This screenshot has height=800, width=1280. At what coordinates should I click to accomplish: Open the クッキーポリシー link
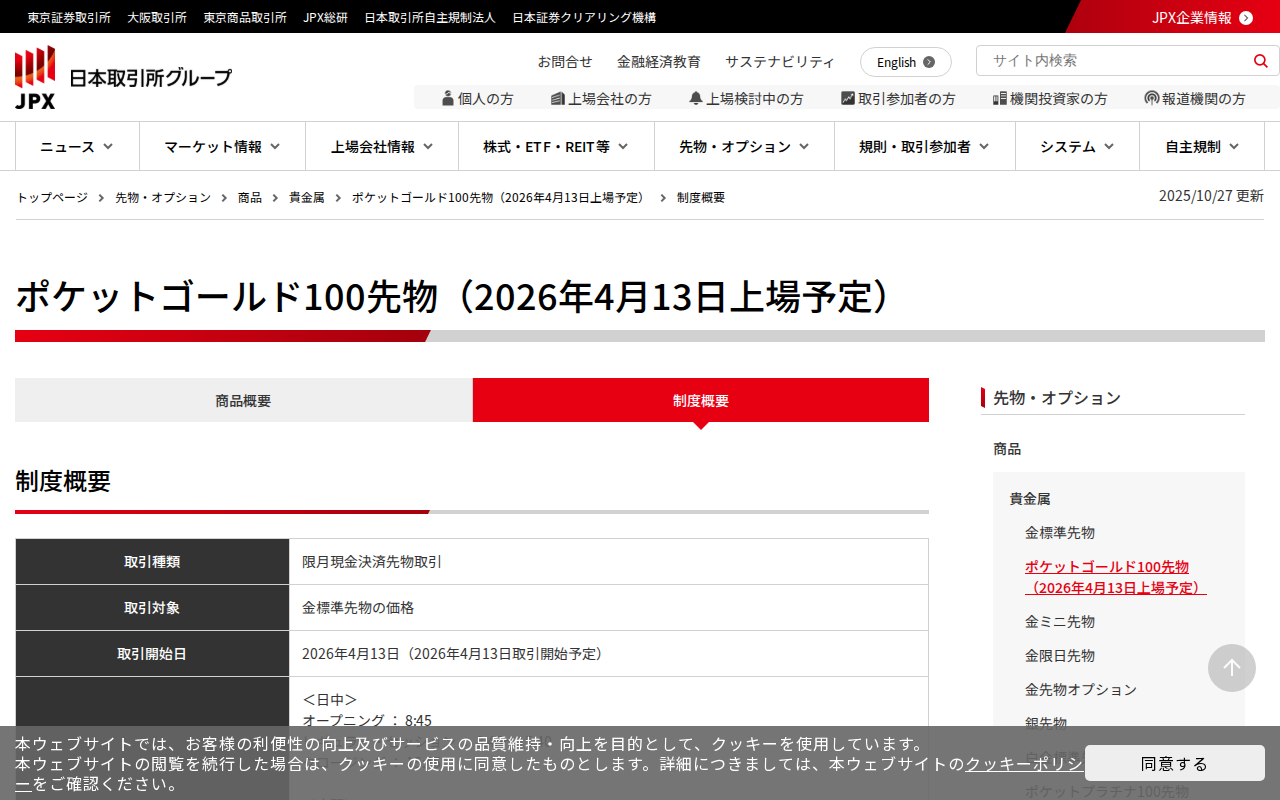coord(1023,764)
